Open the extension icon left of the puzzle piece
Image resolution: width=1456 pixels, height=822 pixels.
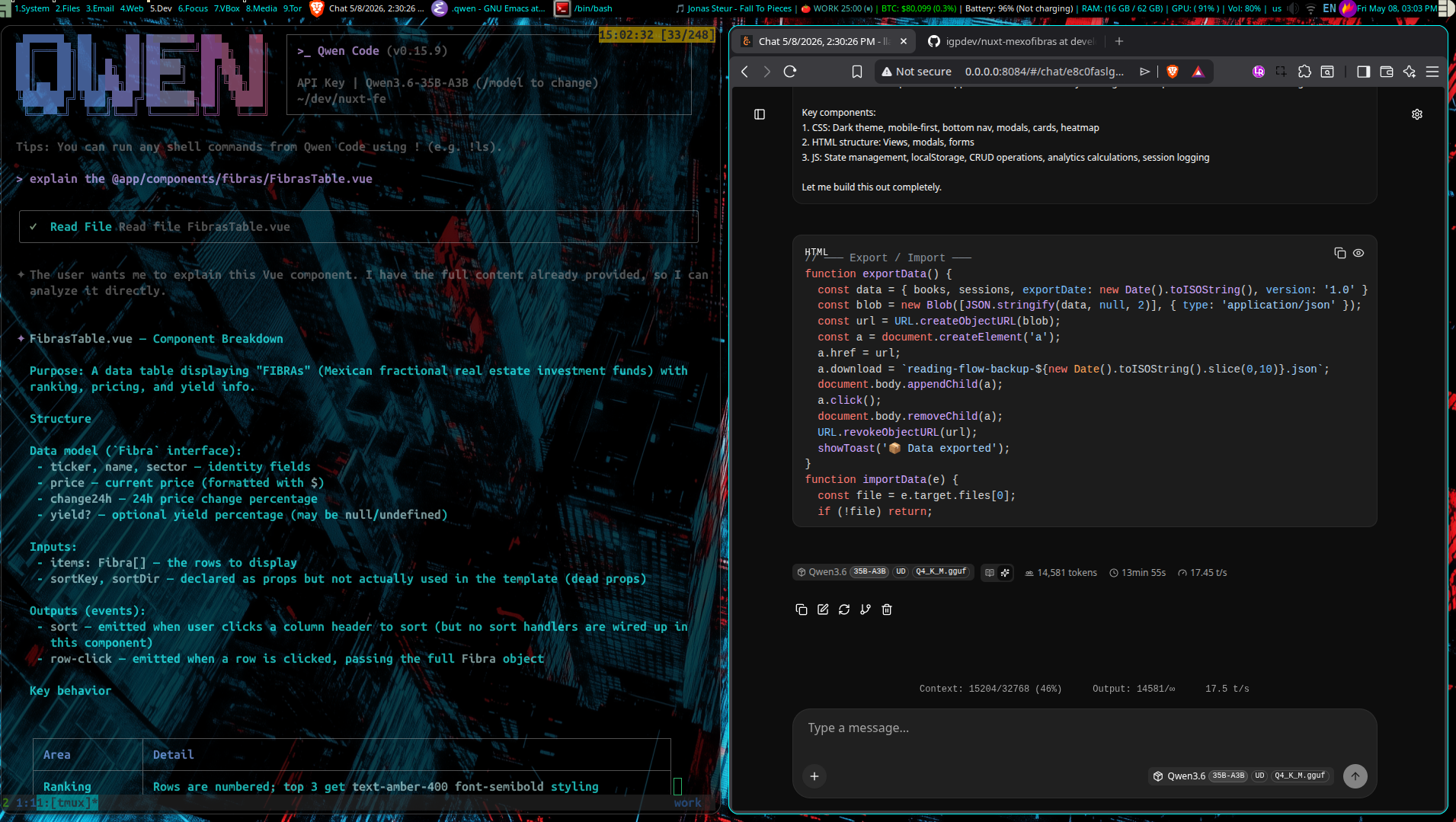[1281, 72]
